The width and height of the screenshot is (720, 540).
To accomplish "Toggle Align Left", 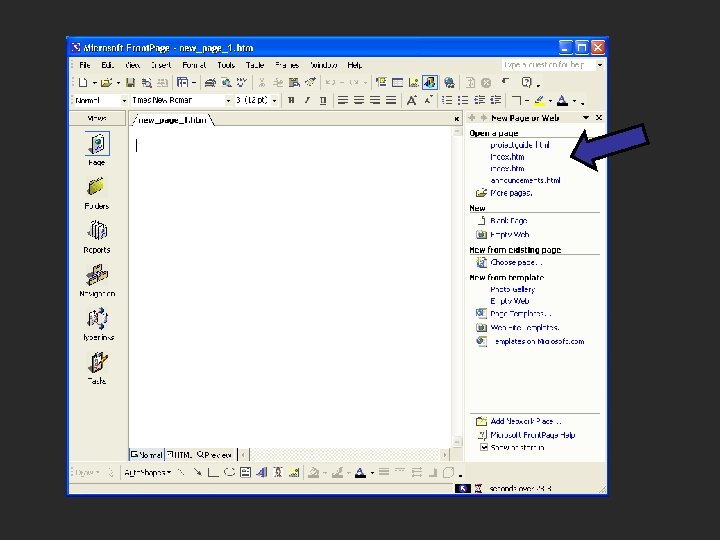I will pyautogui.click(x=343, y=100).
